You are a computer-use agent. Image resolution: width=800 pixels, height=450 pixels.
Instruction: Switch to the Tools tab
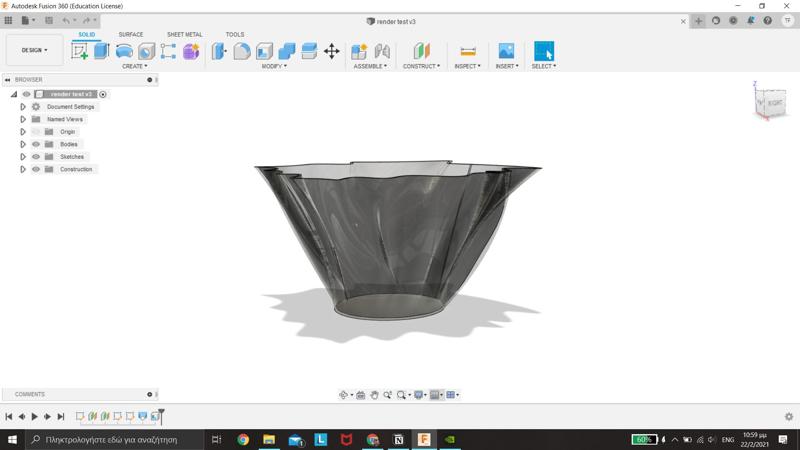point(235,34)
